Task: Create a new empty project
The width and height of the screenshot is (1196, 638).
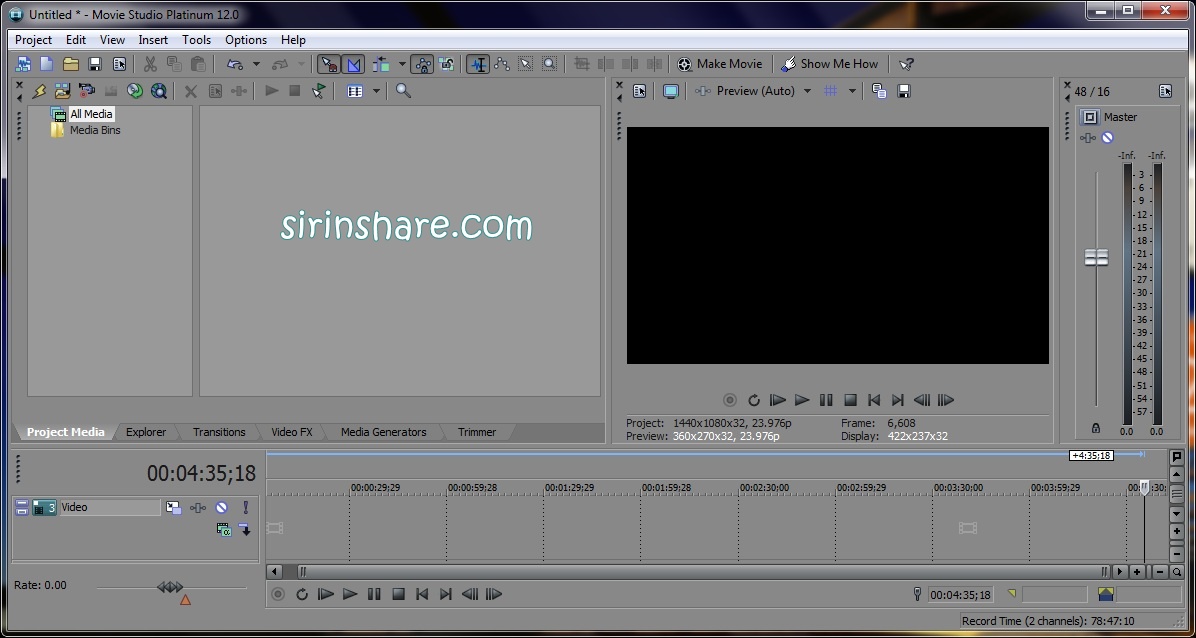Action: tap(47, 64)
